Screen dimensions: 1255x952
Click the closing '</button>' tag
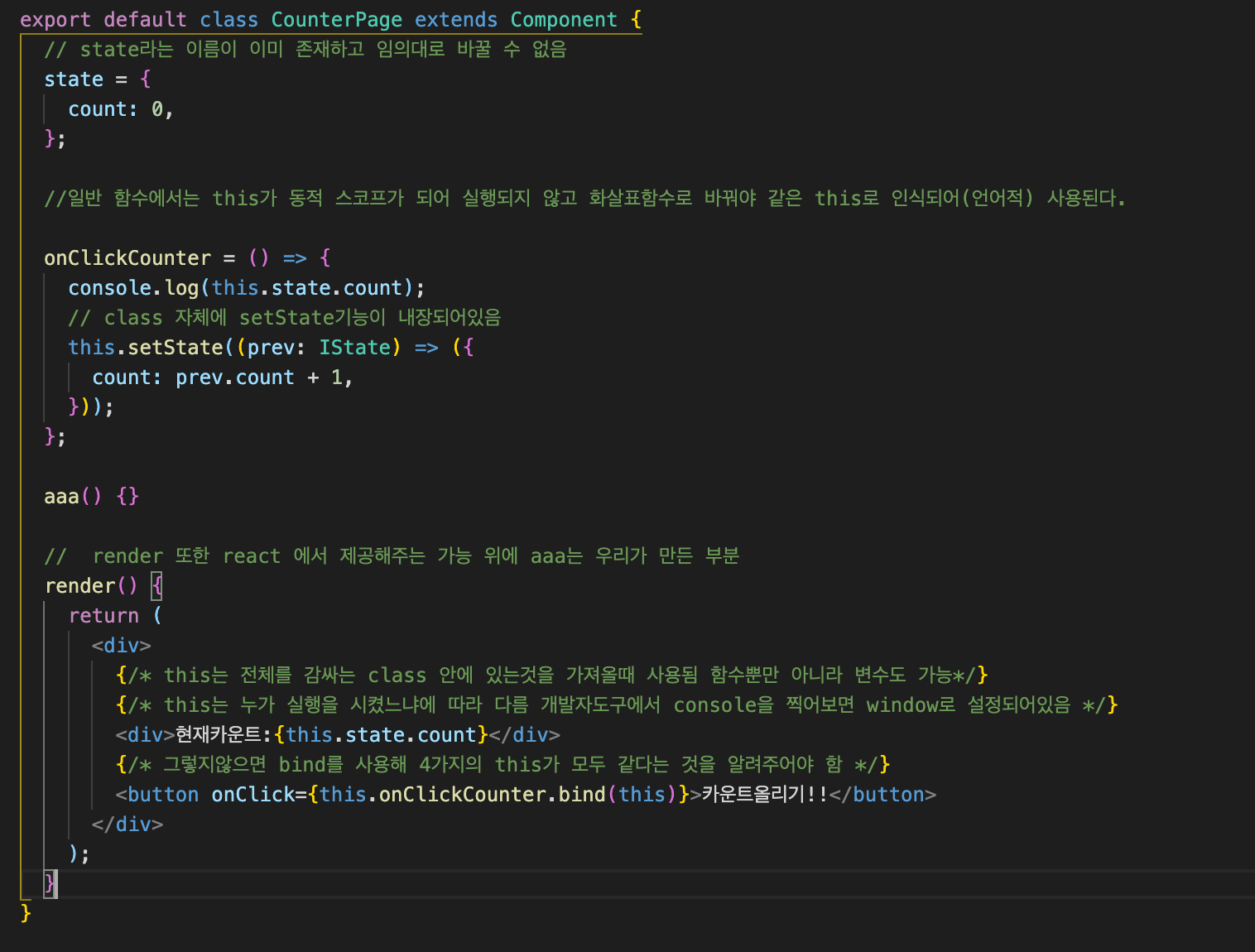click(x=883, y=795)
